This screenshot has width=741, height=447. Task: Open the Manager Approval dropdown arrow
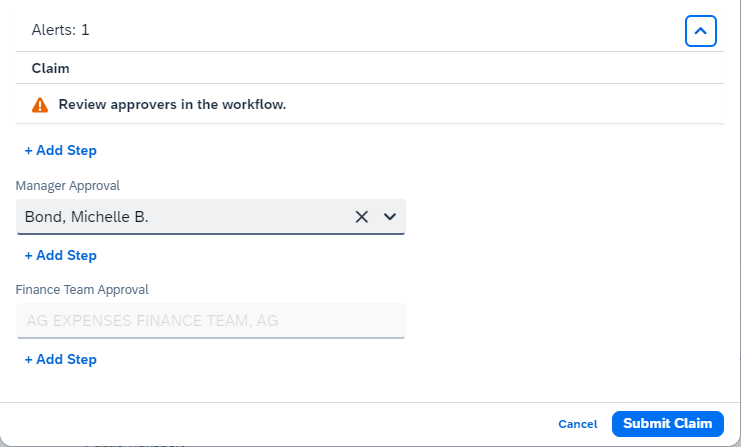click(390, 217)
